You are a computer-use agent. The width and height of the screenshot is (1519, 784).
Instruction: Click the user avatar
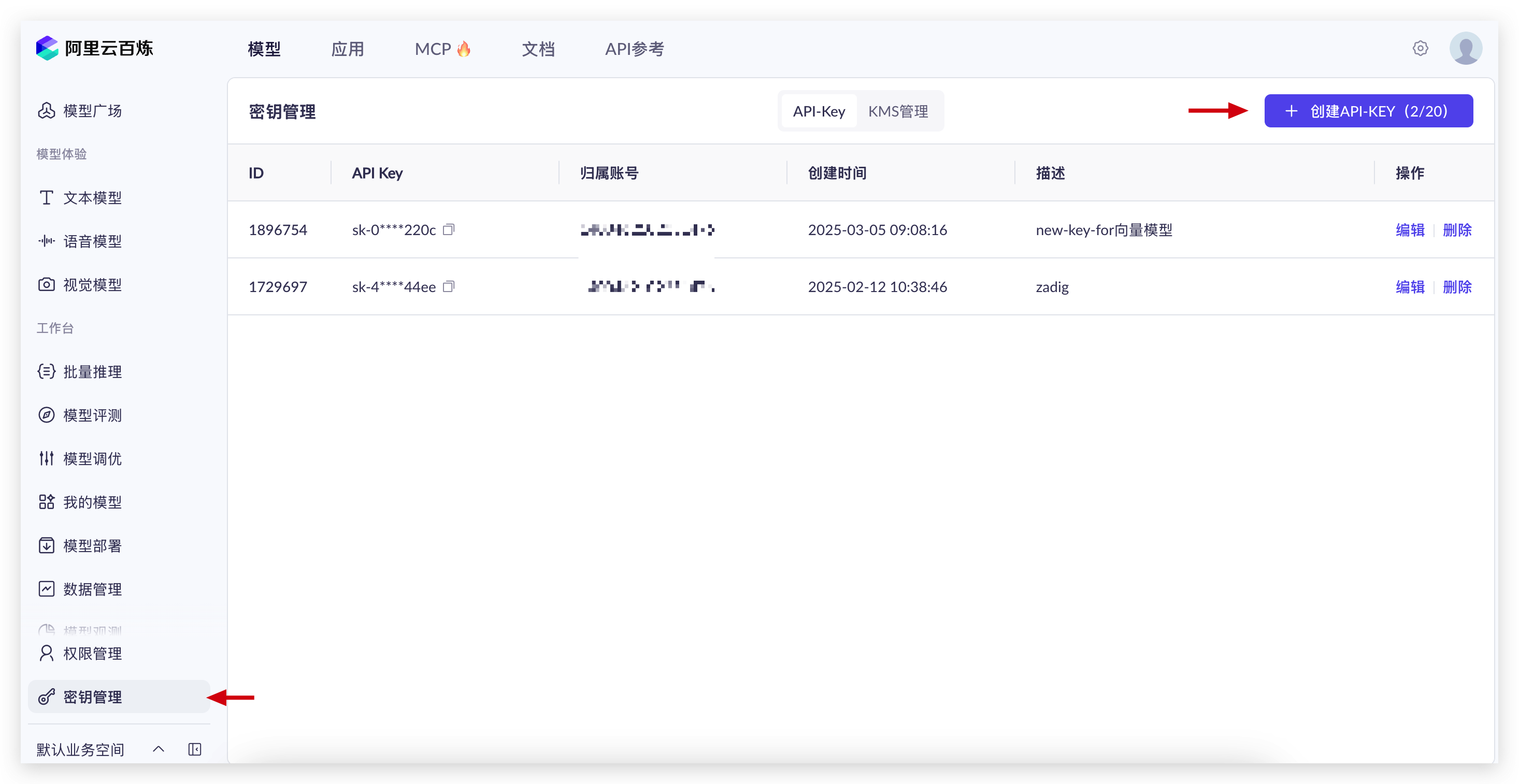[x=1467, y=48]
